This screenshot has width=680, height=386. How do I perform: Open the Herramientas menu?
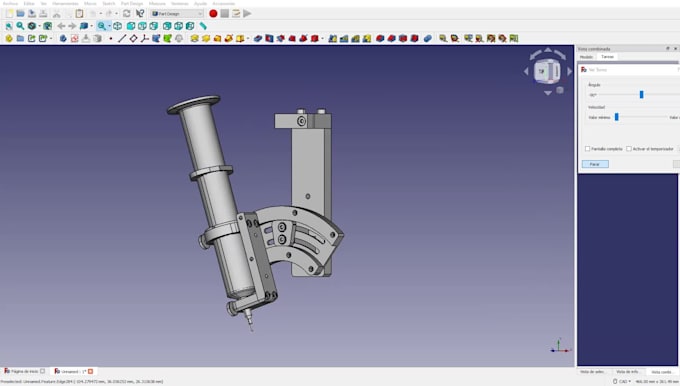pos(65,3)
